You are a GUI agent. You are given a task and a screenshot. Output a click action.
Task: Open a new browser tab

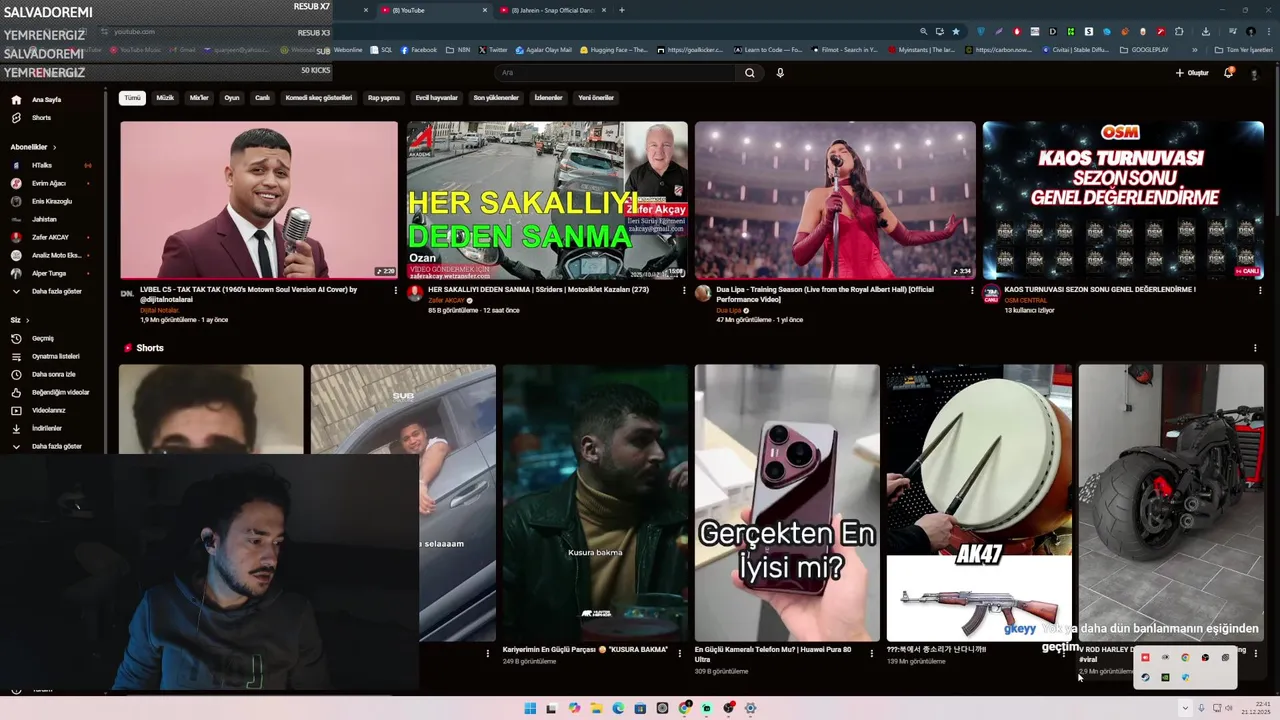[x=622, y=10]
